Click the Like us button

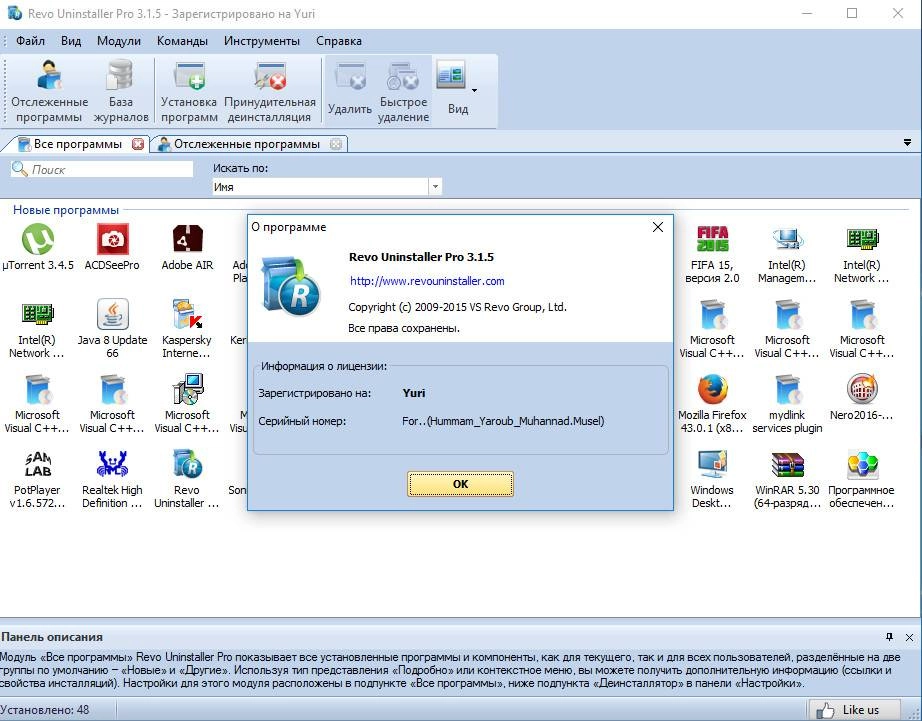[x=854, y=710]
